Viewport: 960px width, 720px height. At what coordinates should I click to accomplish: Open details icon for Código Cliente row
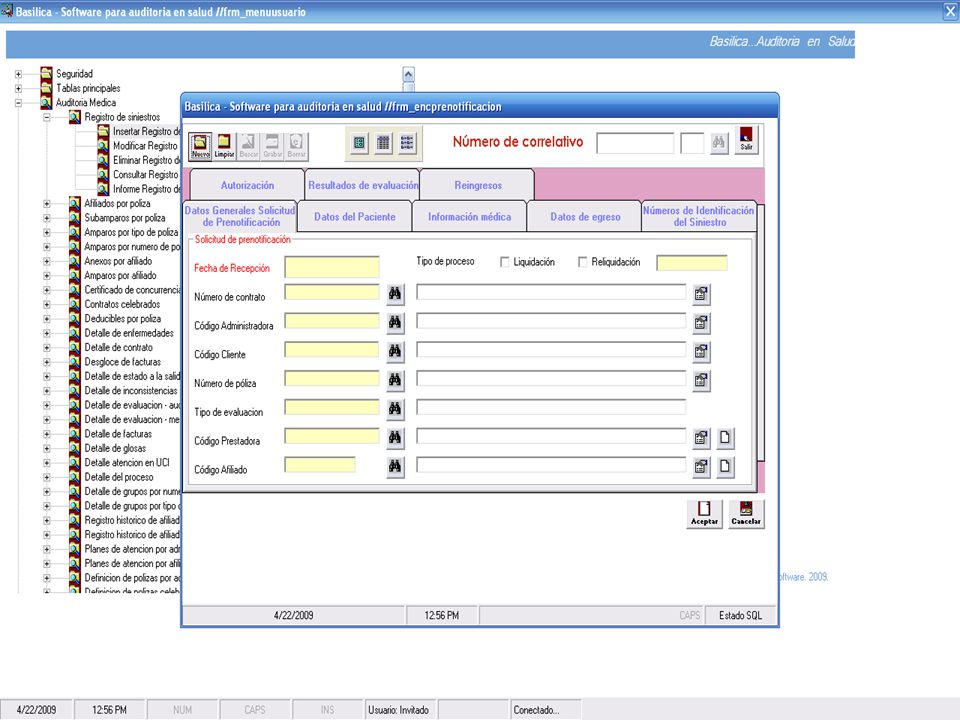point(702,352)
